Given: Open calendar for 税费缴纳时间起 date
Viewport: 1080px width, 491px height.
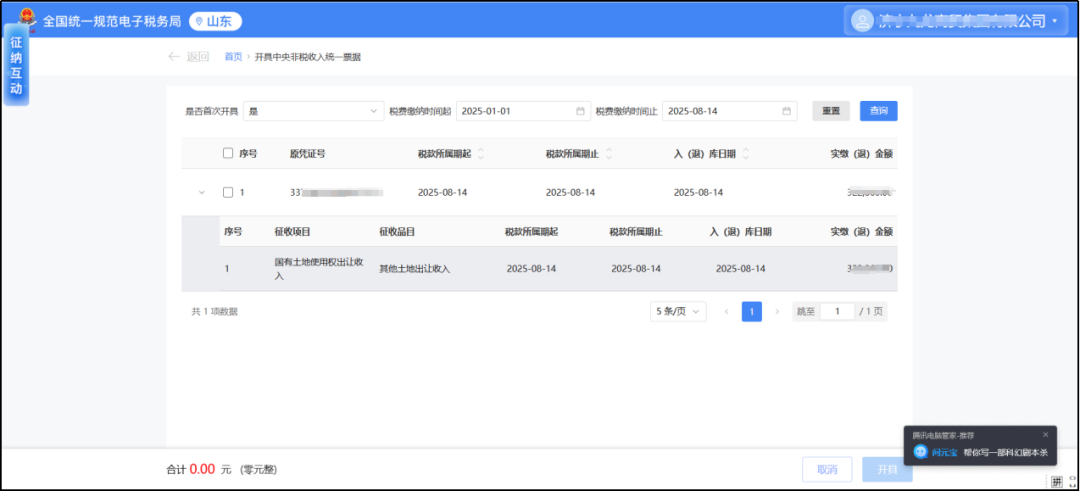Looking at the screenshot, I should pos(580,111).
